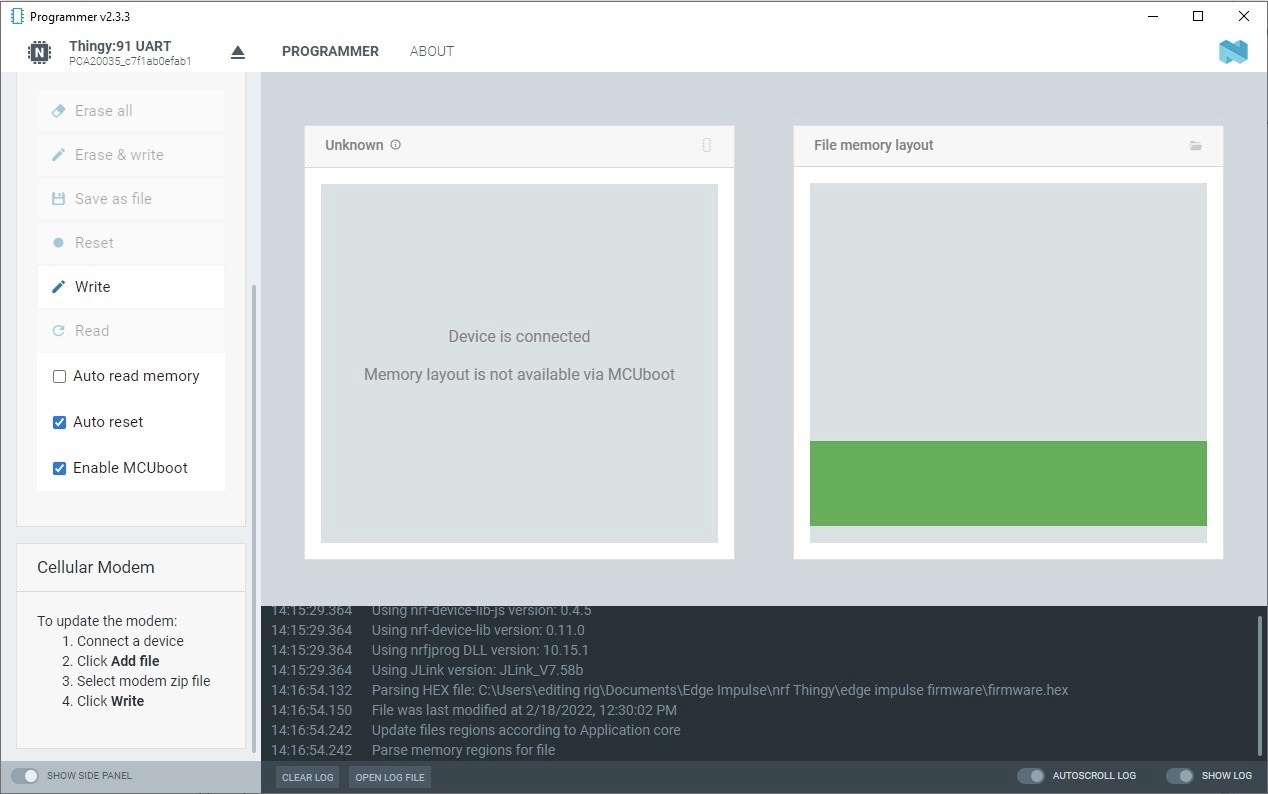Uncheck the Enable MCUboot checkbox
The height and width of the screenshot is (794, 1268).
point(59,469)
